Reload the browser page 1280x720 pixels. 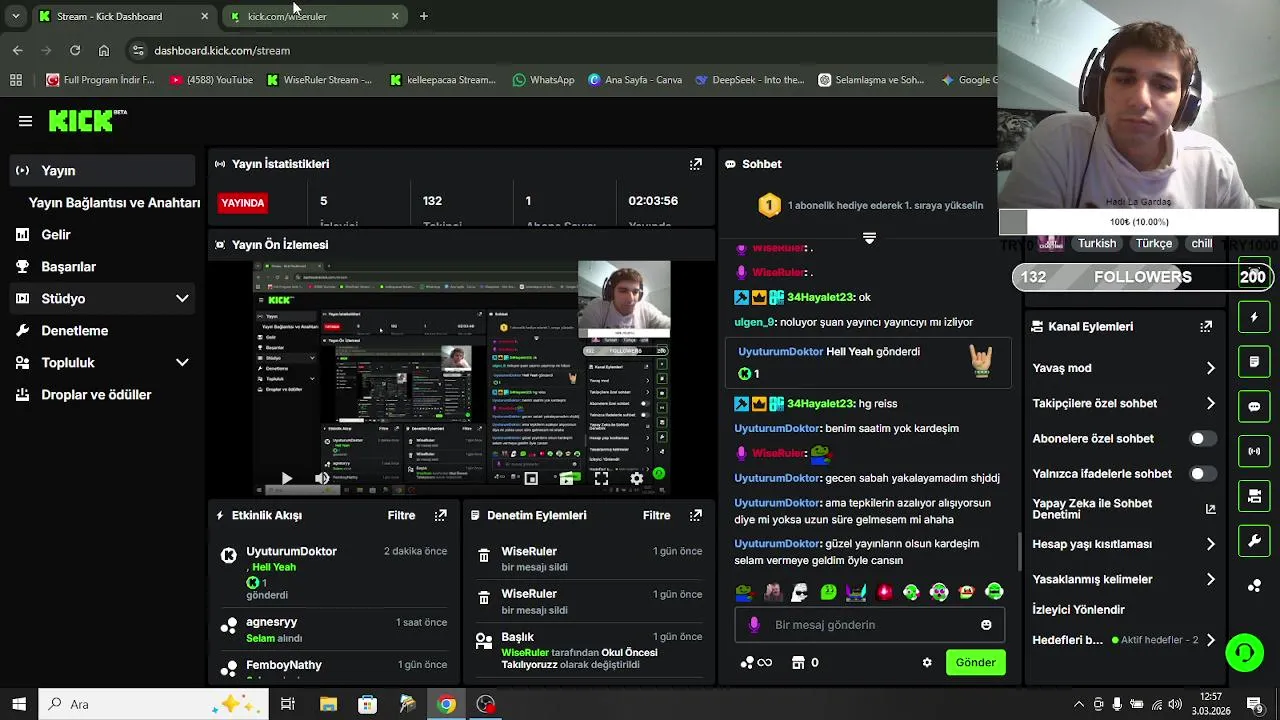point(75,50)
